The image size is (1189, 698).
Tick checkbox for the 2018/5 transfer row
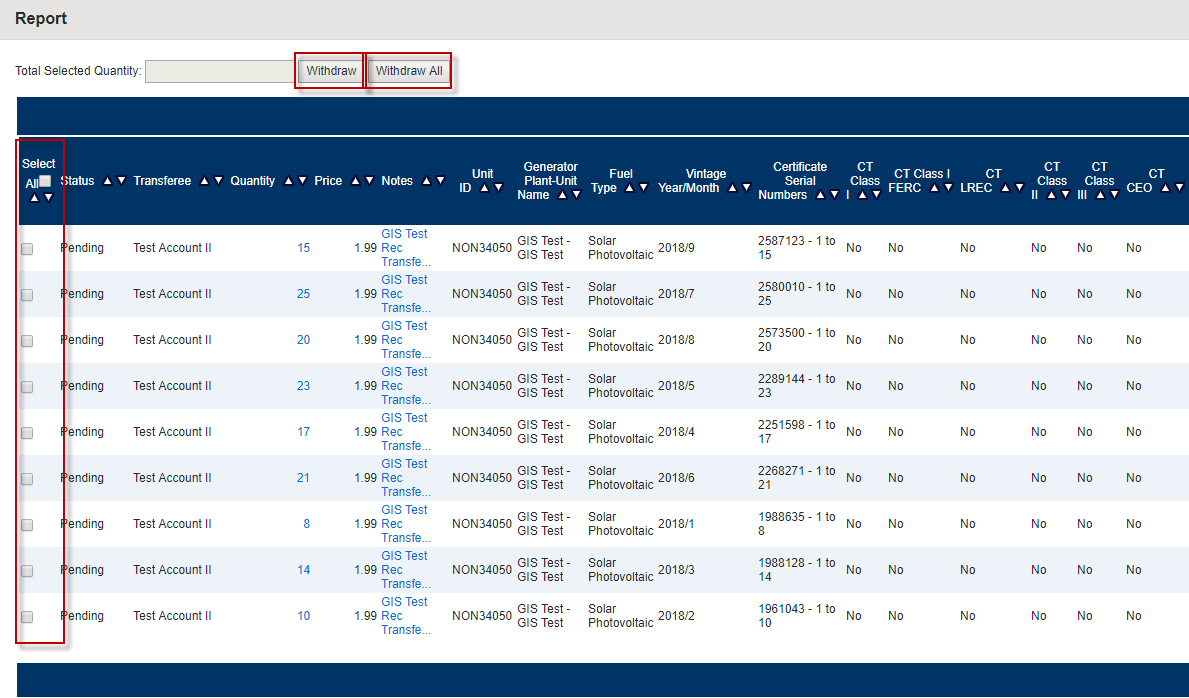(27, 387)
